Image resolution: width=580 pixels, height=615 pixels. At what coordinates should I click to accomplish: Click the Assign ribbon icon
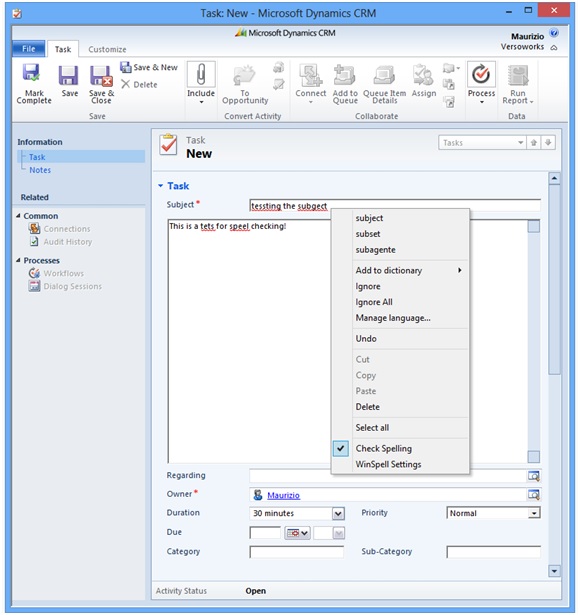tap(423, 75)
